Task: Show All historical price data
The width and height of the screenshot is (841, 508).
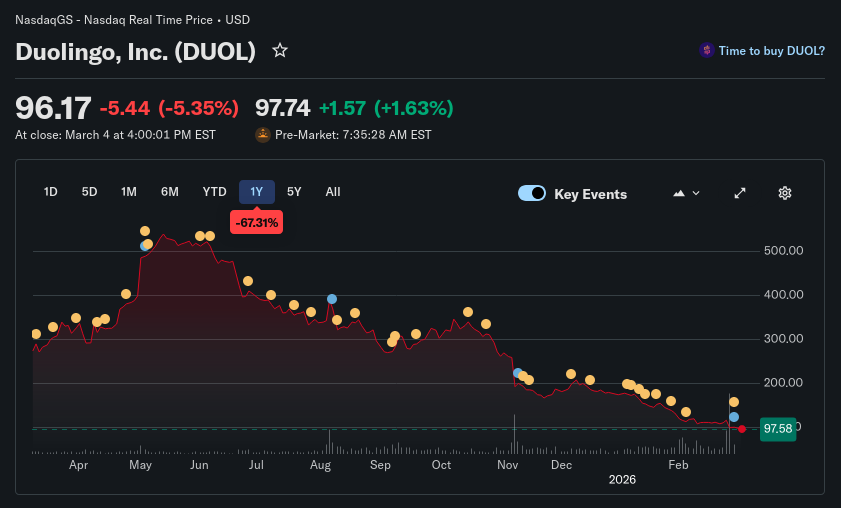Action: pyautogui.click(x=333, y=192)
